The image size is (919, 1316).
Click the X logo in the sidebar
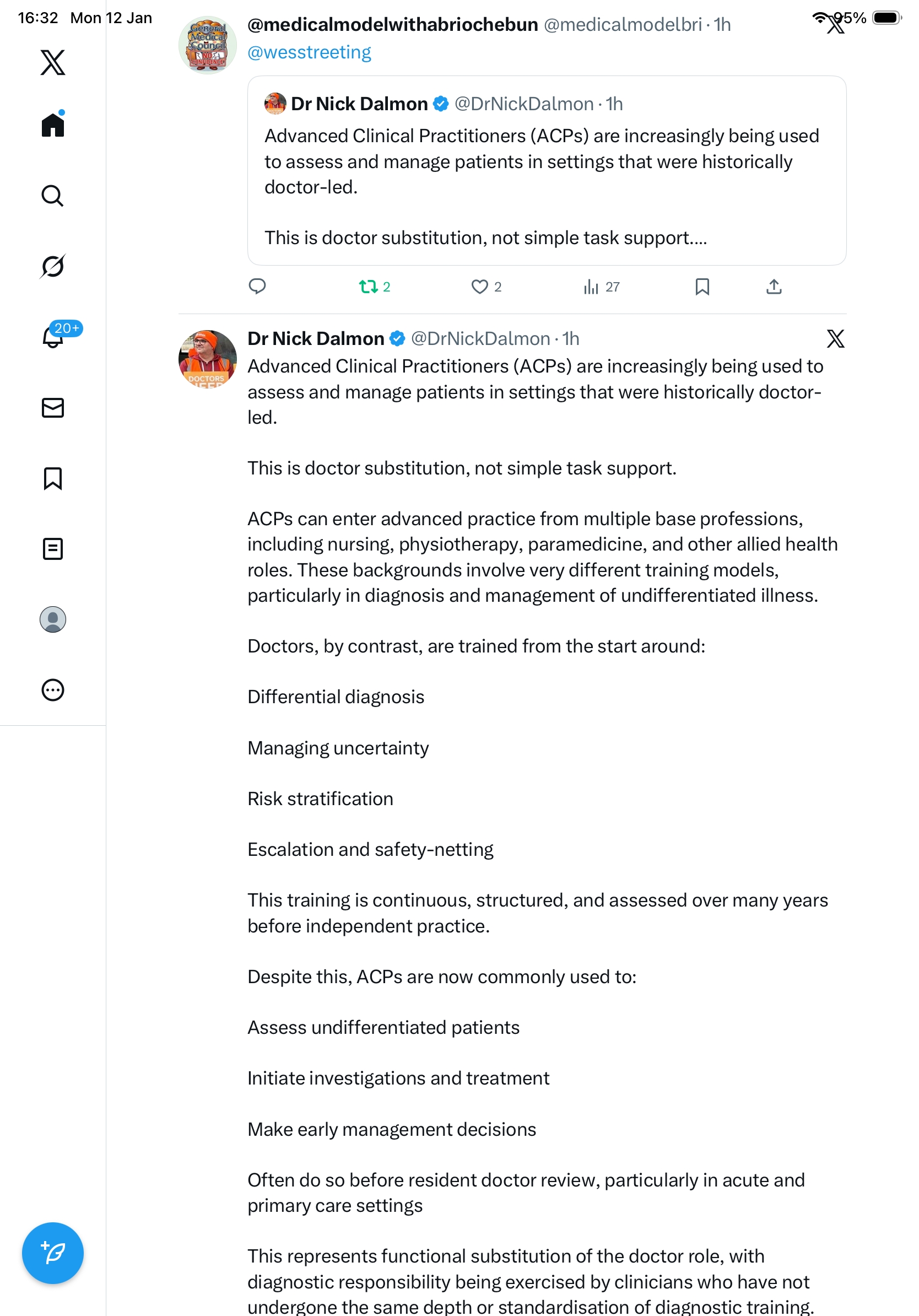(x=53, y=62)
